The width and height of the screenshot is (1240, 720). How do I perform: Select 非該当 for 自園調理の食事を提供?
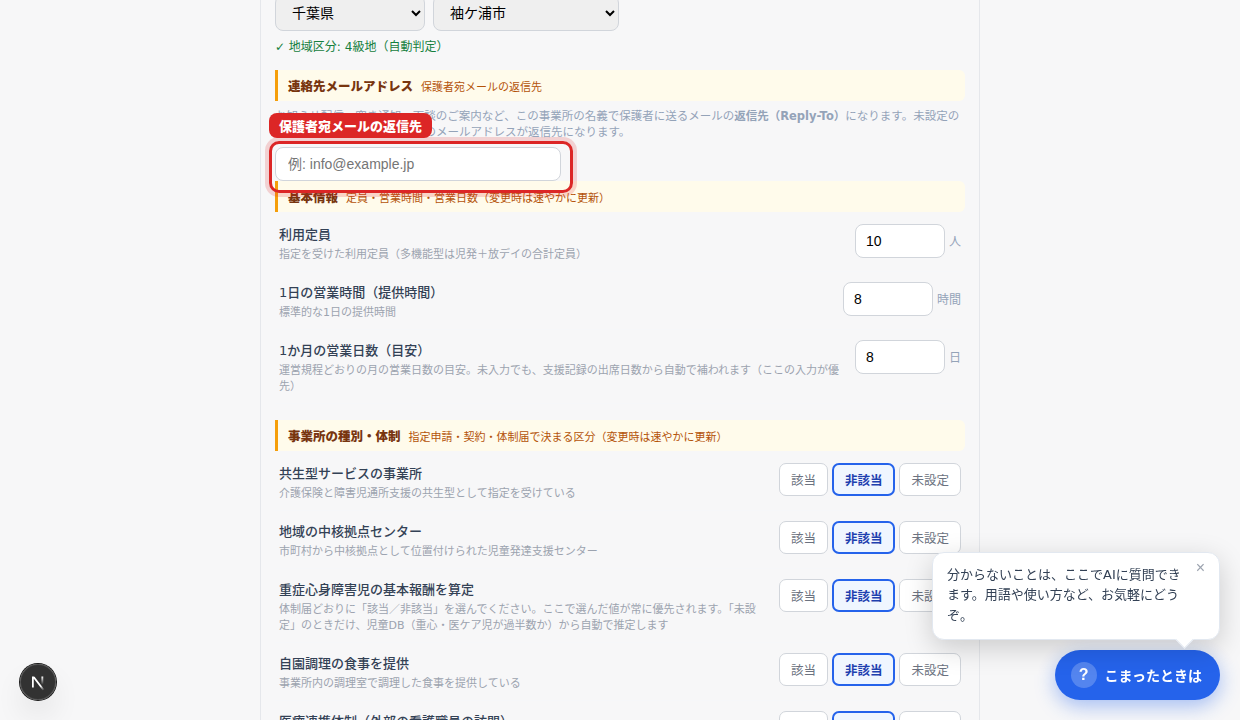(x=863, y=670)
